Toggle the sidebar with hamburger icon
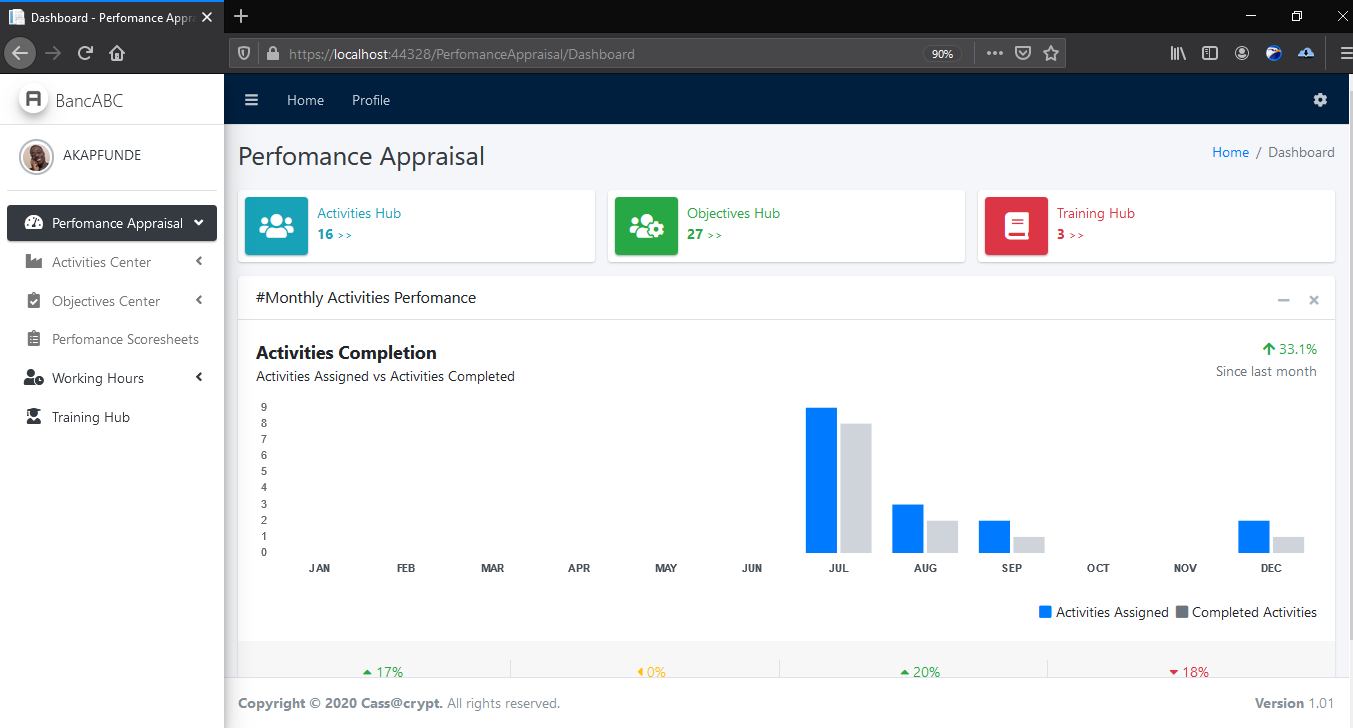Image resolution: width=1353 pixels, height=728 pixels. click(x=252, y=100)
